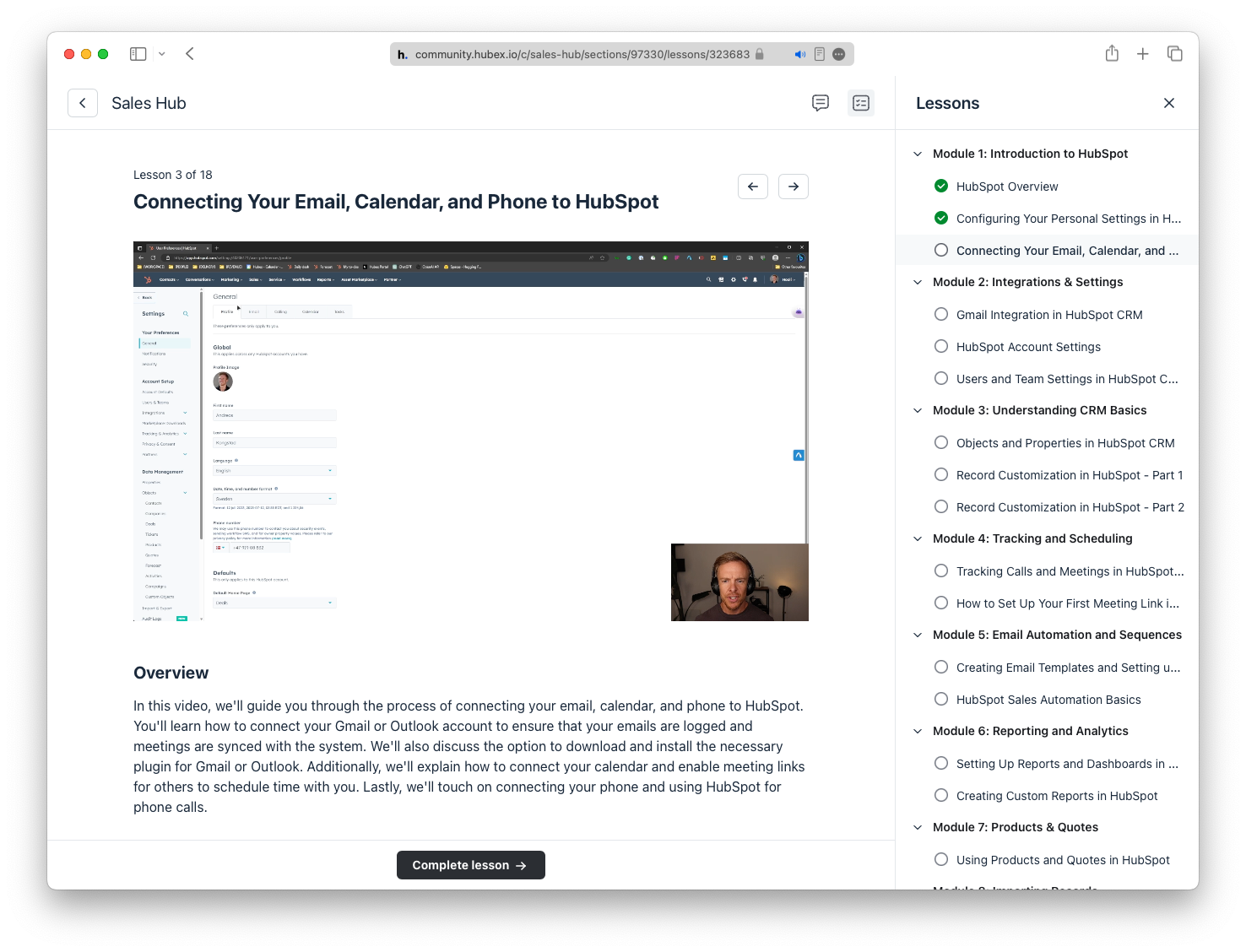The image size is (1246, 952).
Task: Click Creating Custom Reports status circle
Action: click(941, 795)
